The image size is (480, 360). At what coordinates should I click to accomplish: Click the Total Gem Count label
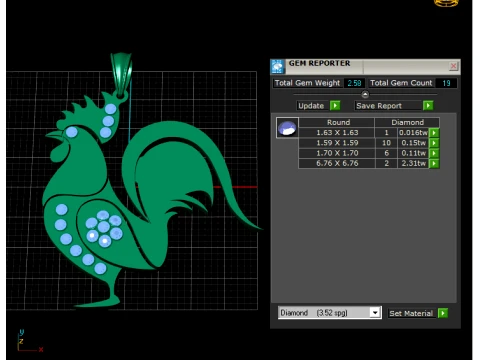[x=401, y=83]
